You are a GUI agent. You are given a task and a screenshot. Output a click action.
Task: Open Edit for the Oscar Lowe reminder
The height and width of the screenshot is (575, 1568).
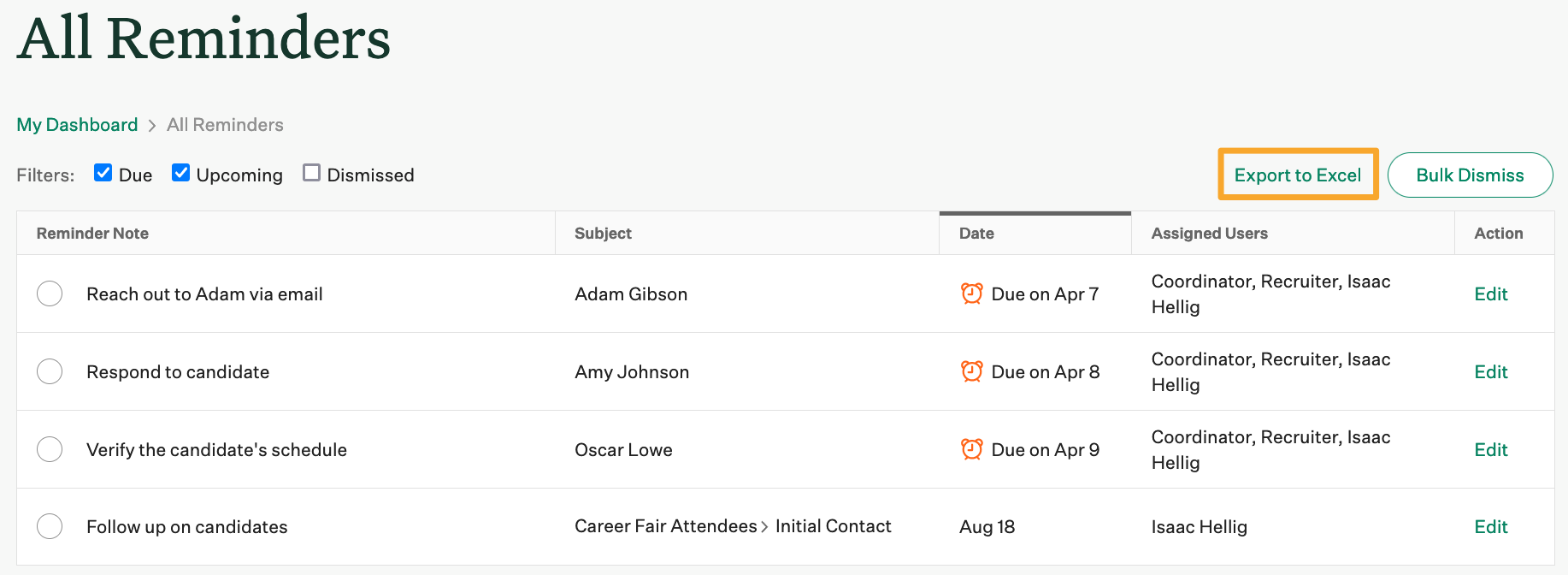click(x=1490, y=450)
